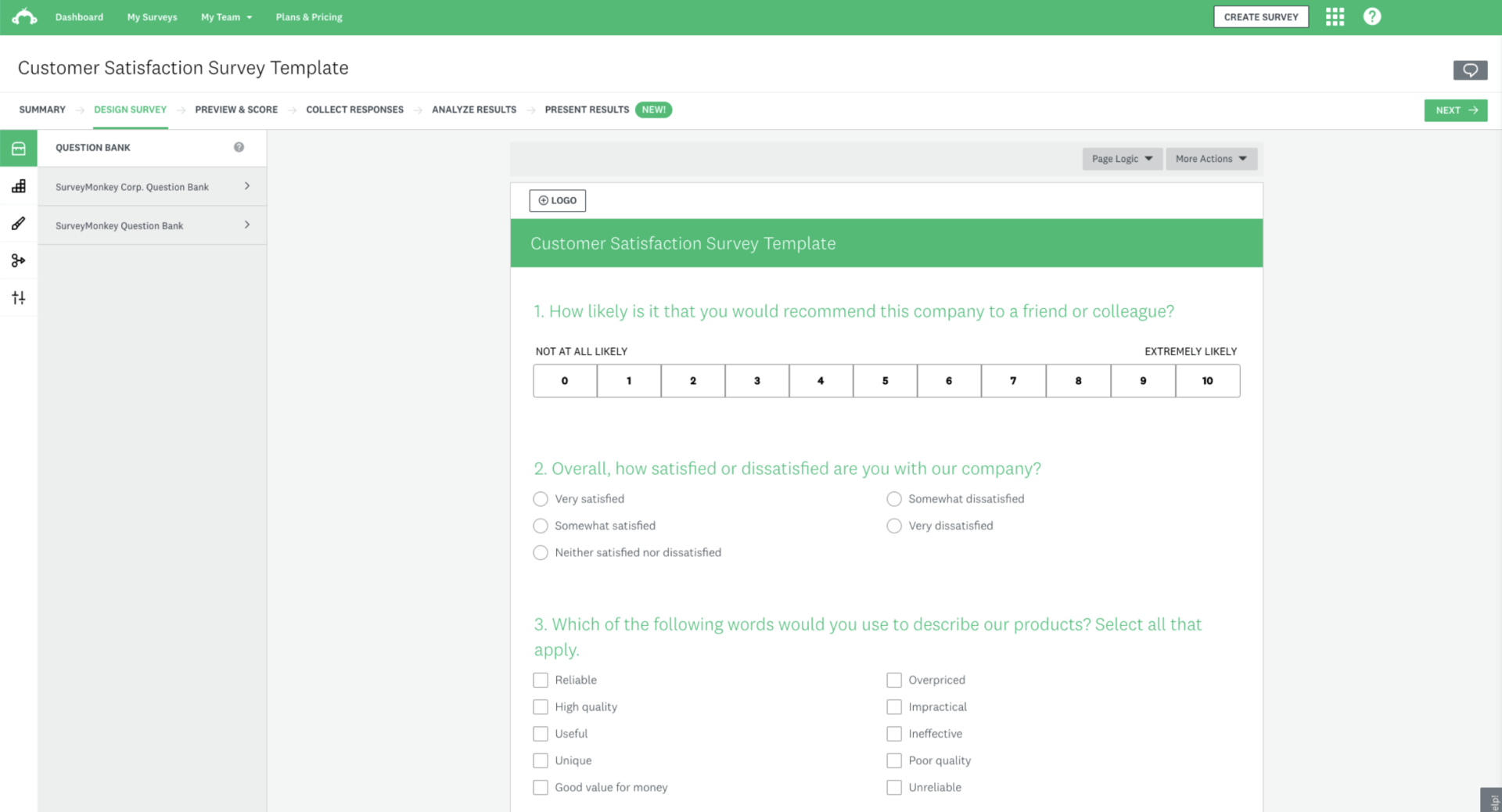Choose rating 7 on the likelihood scale
The image size is (1502, 812).
pos(1013,381)
